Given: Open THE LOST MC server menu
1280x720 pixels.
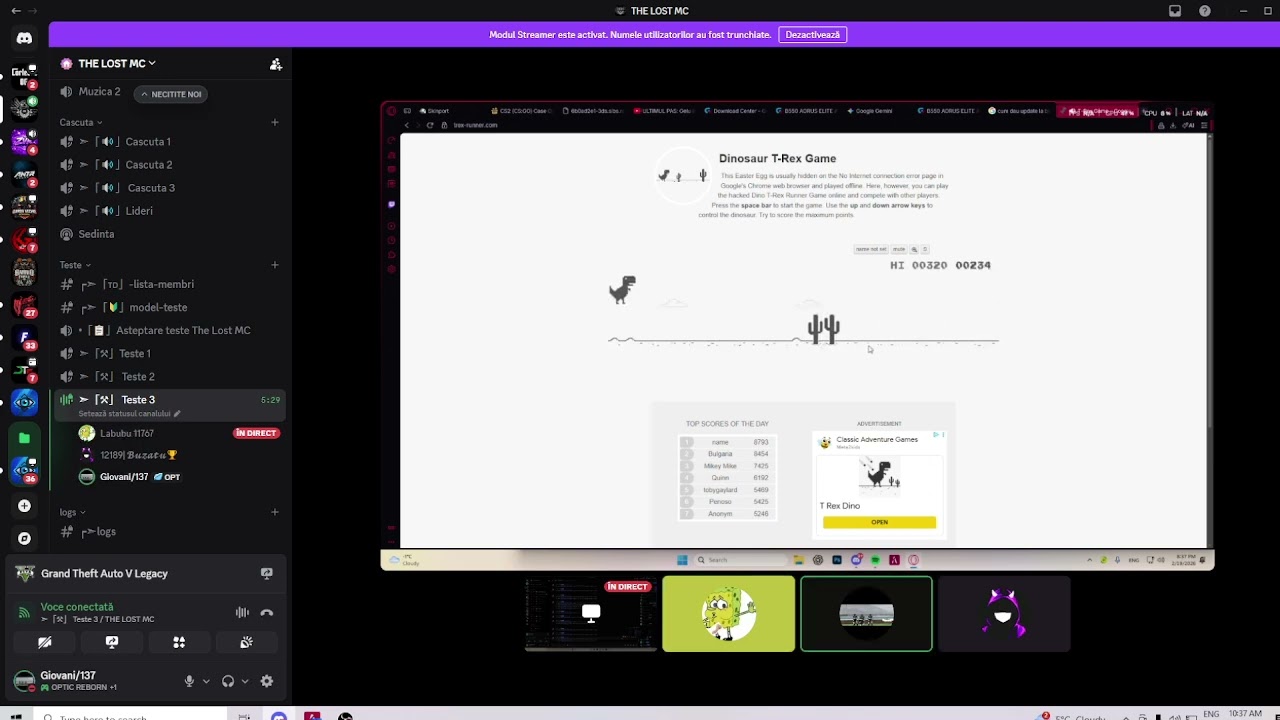Looking at the screenshot, I should pyautogui.click(x=117, y=64).
